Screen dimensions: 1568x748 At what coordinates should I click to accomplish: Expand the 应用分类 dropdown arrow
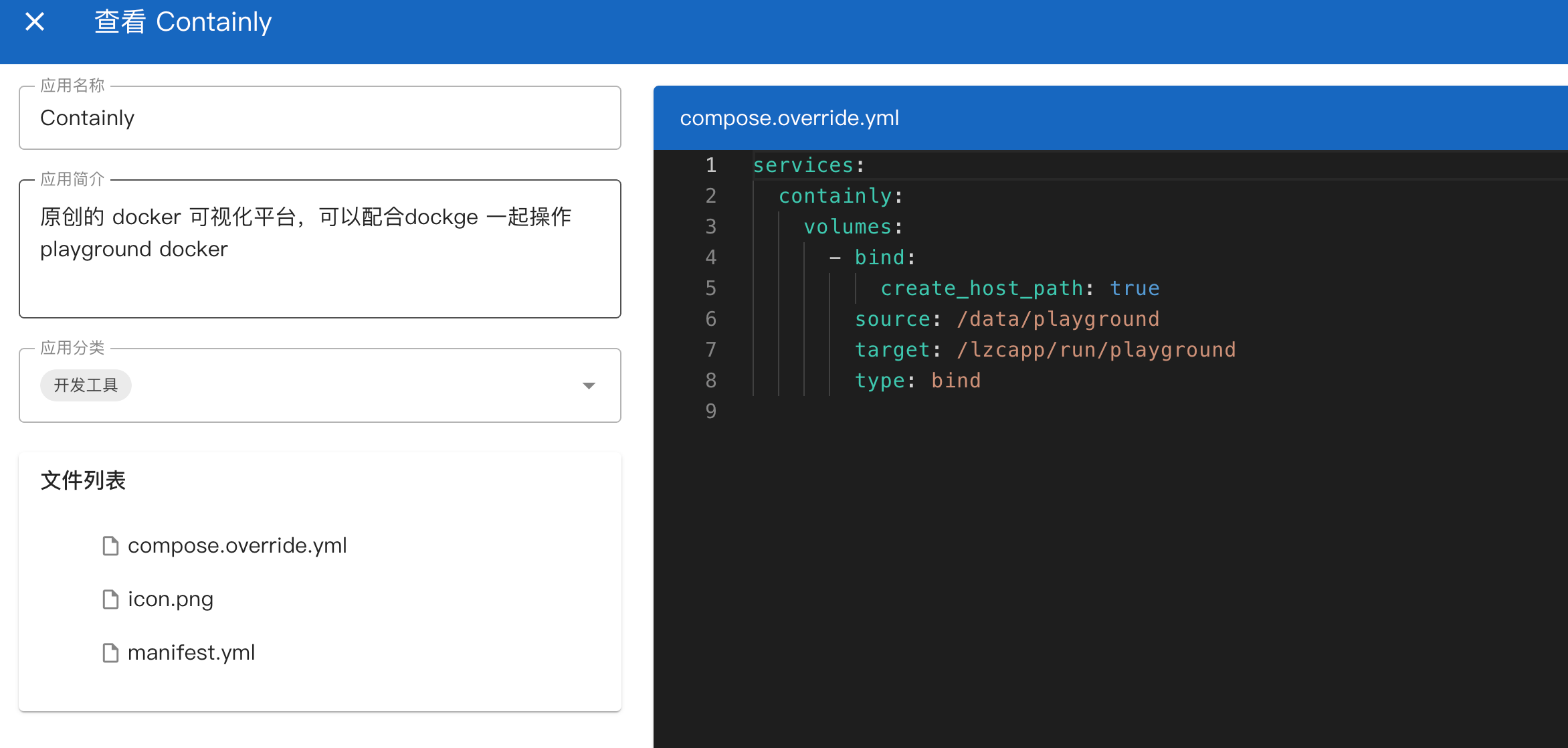click(x=589, y=385)
